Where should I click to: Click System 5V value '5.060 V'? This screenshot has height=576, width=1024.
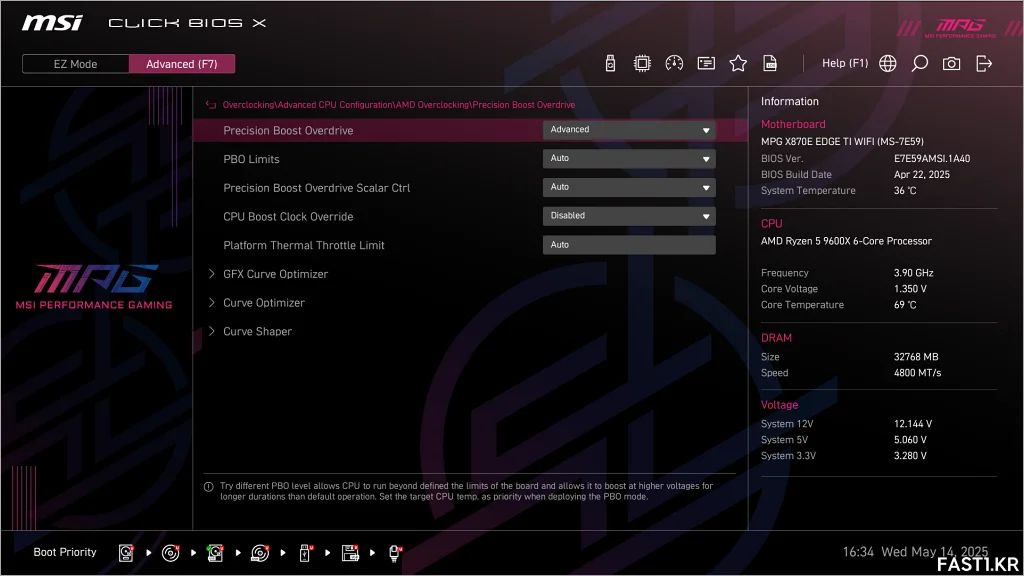point(910,440)
